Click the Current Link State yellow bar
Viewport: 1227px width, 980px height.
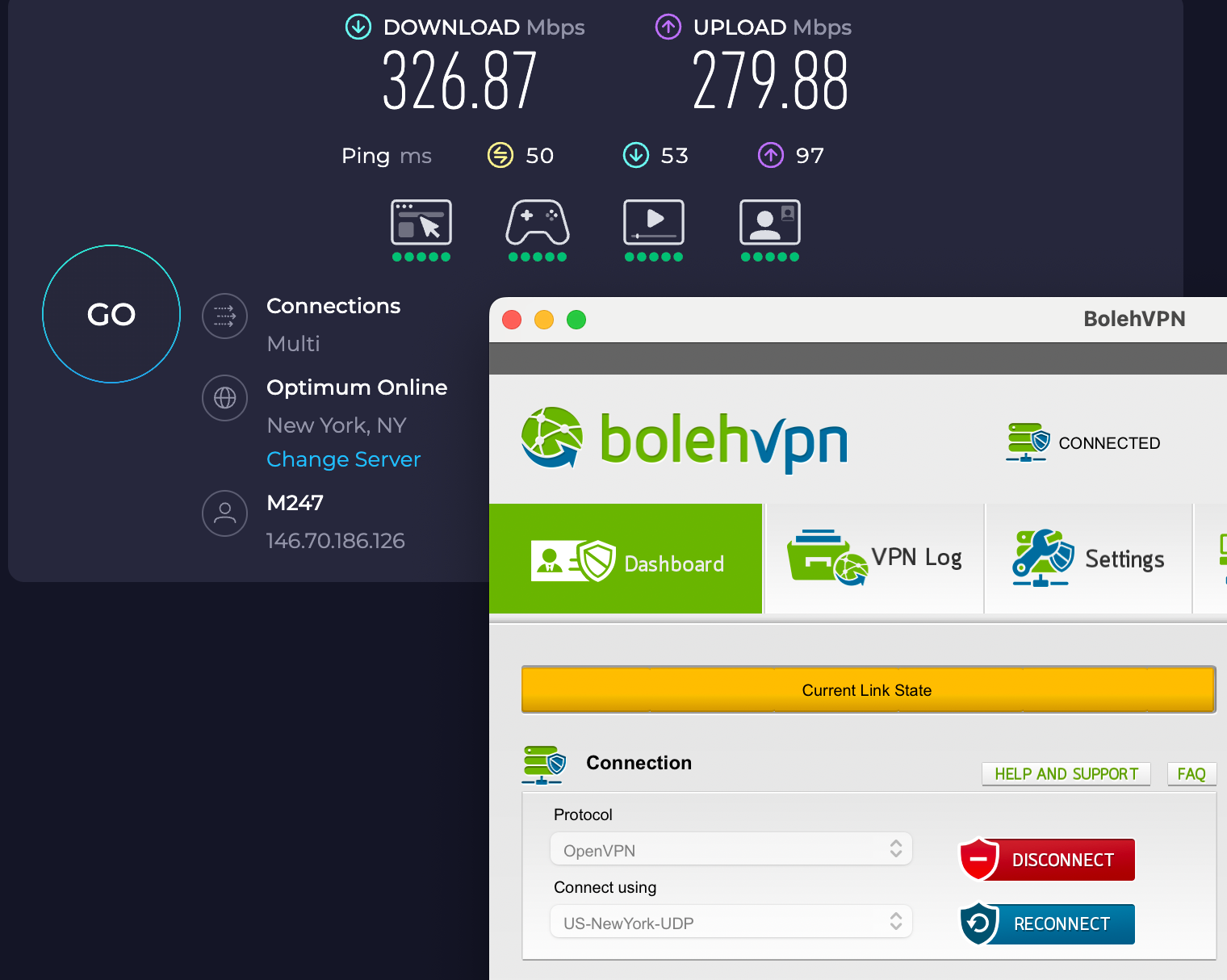pyautogui.click(x=868, y=689)
